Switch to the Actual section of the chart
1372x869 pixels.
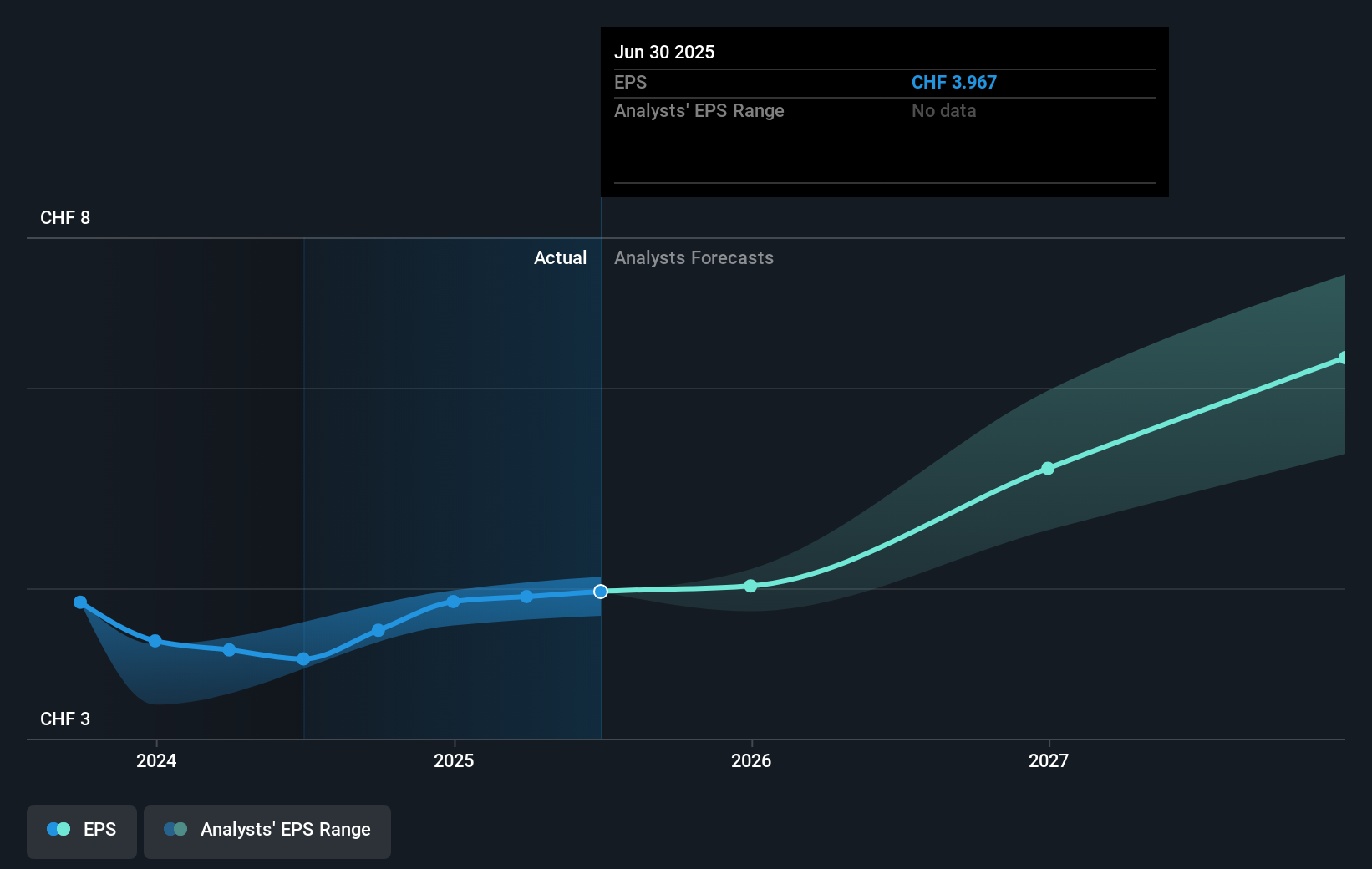coord(560,257)
